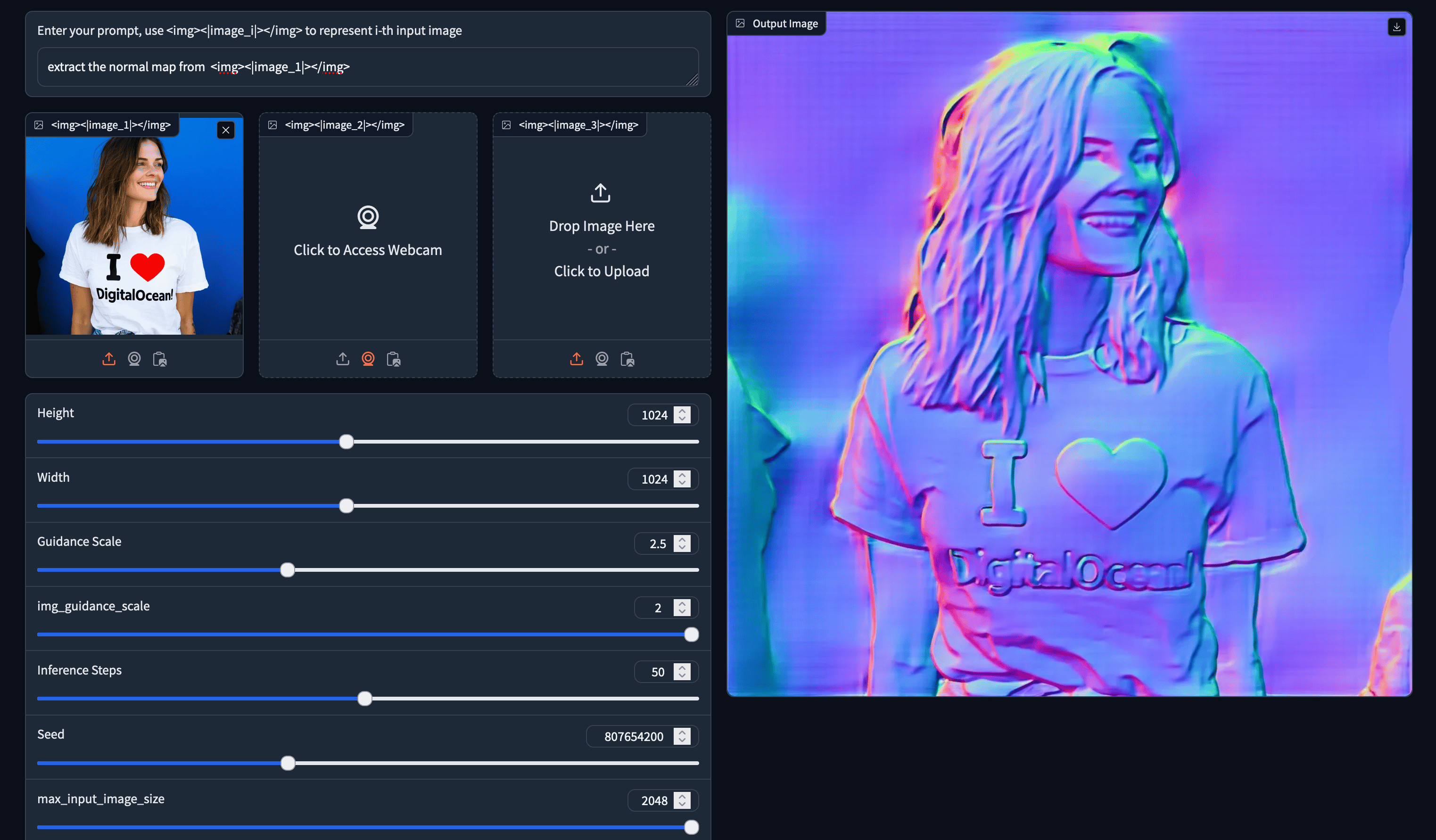Click the upload icon under image_3 panel
Image resolution: width=1436 pixels, height=840 pixels.
coord(577,359)
